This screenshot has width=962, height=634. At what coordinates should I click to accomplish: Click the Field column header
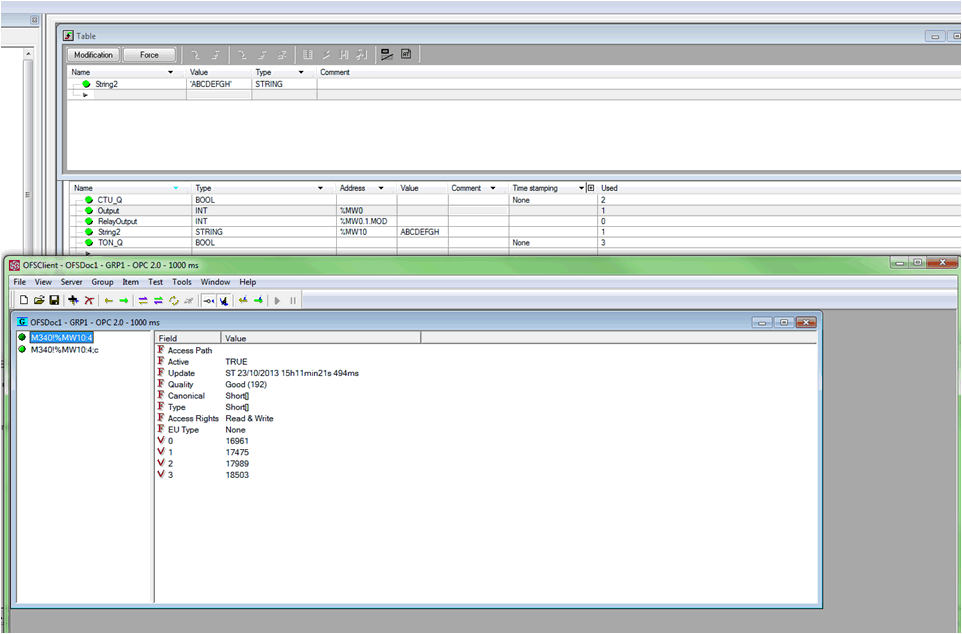[x=188, y=338]
